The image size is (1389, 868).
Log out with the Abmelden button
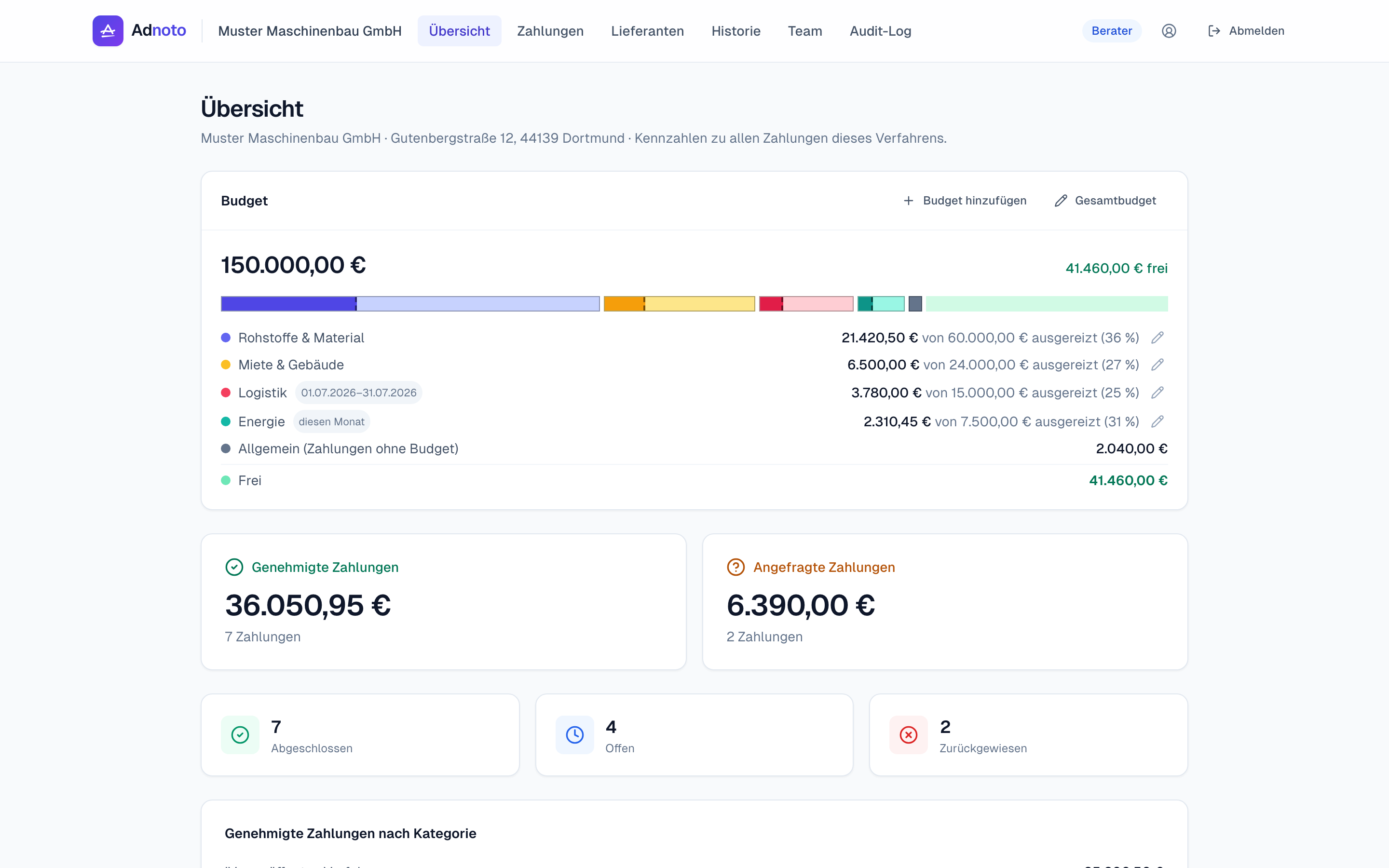[x=1246, y=31]
